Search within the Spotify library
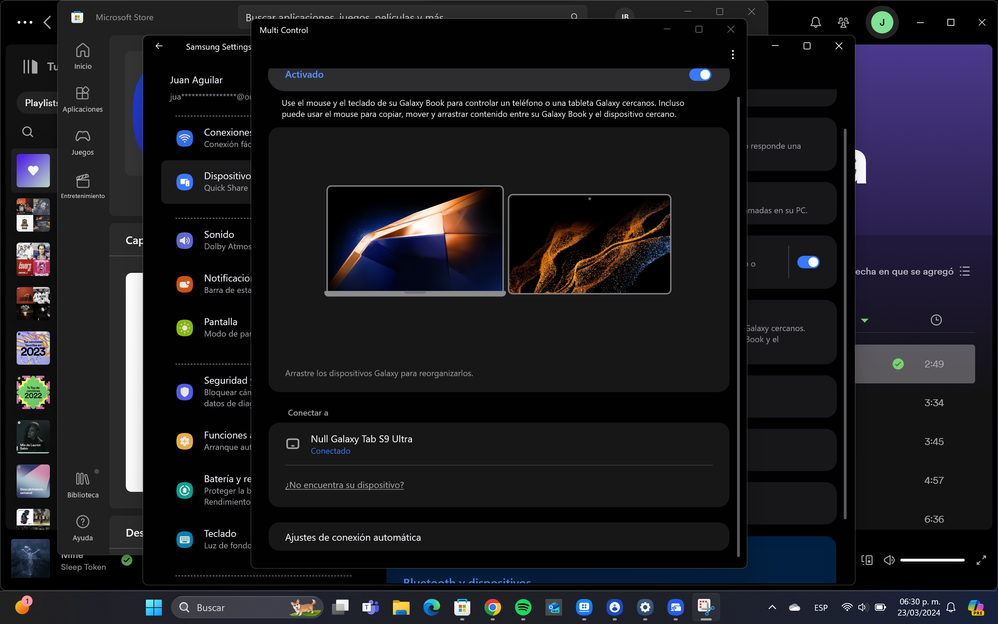Screen dimensions: 998x624 pyautogui.click(x=27, y=132)
